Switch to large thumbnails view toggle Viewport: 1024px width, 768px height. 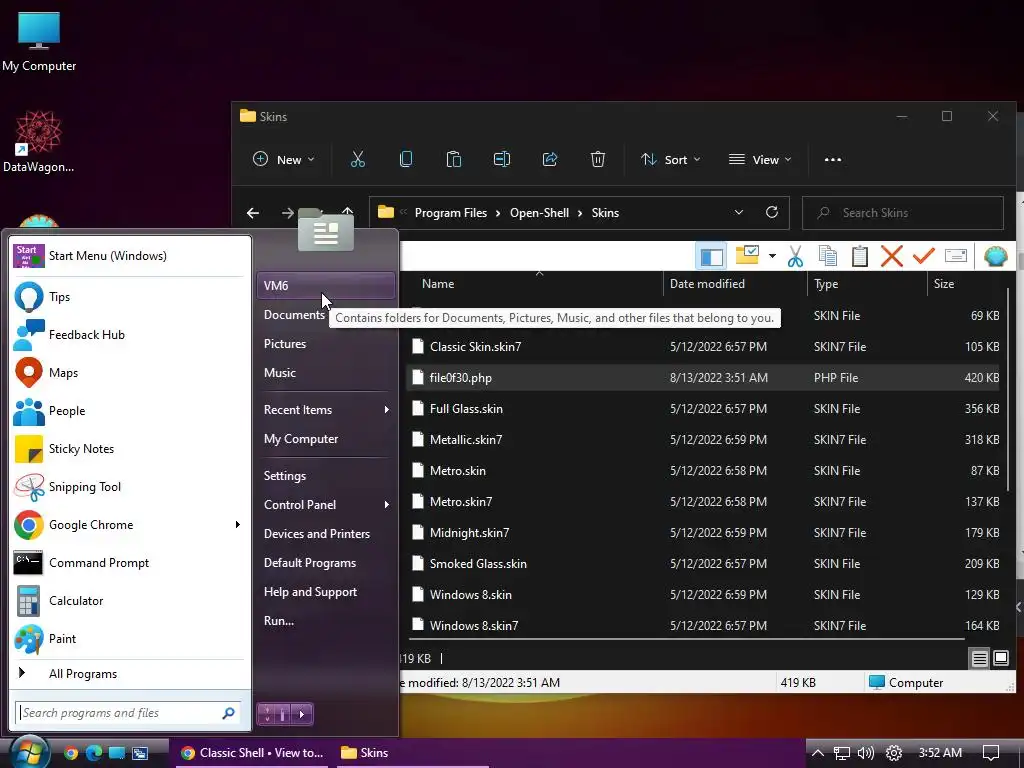click(x=1000, y=658)
